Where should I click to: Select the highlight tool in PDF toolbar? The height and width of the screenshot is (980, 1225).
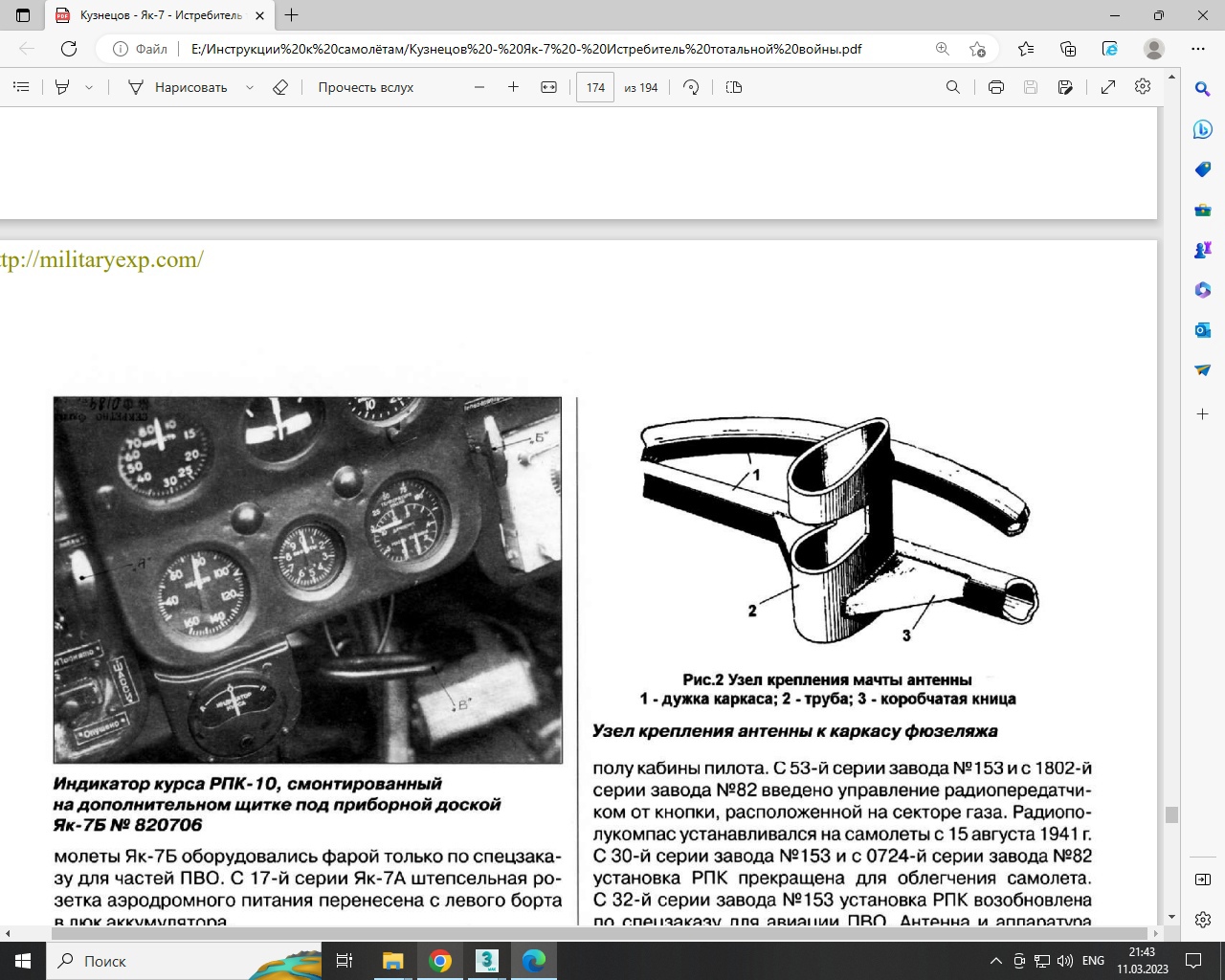[x=62, y=87]
